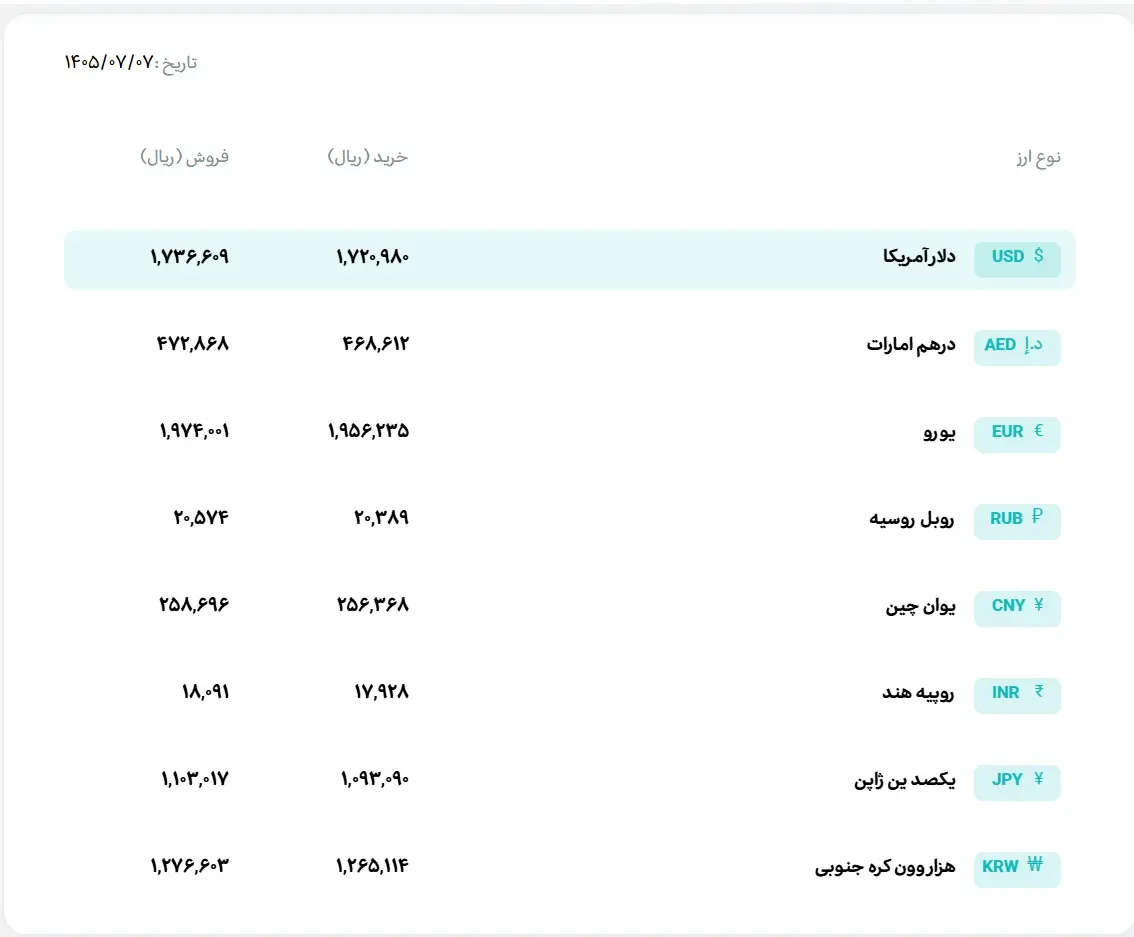
Task: Click the USD dollar currency badge
Action: [1017, 259]
